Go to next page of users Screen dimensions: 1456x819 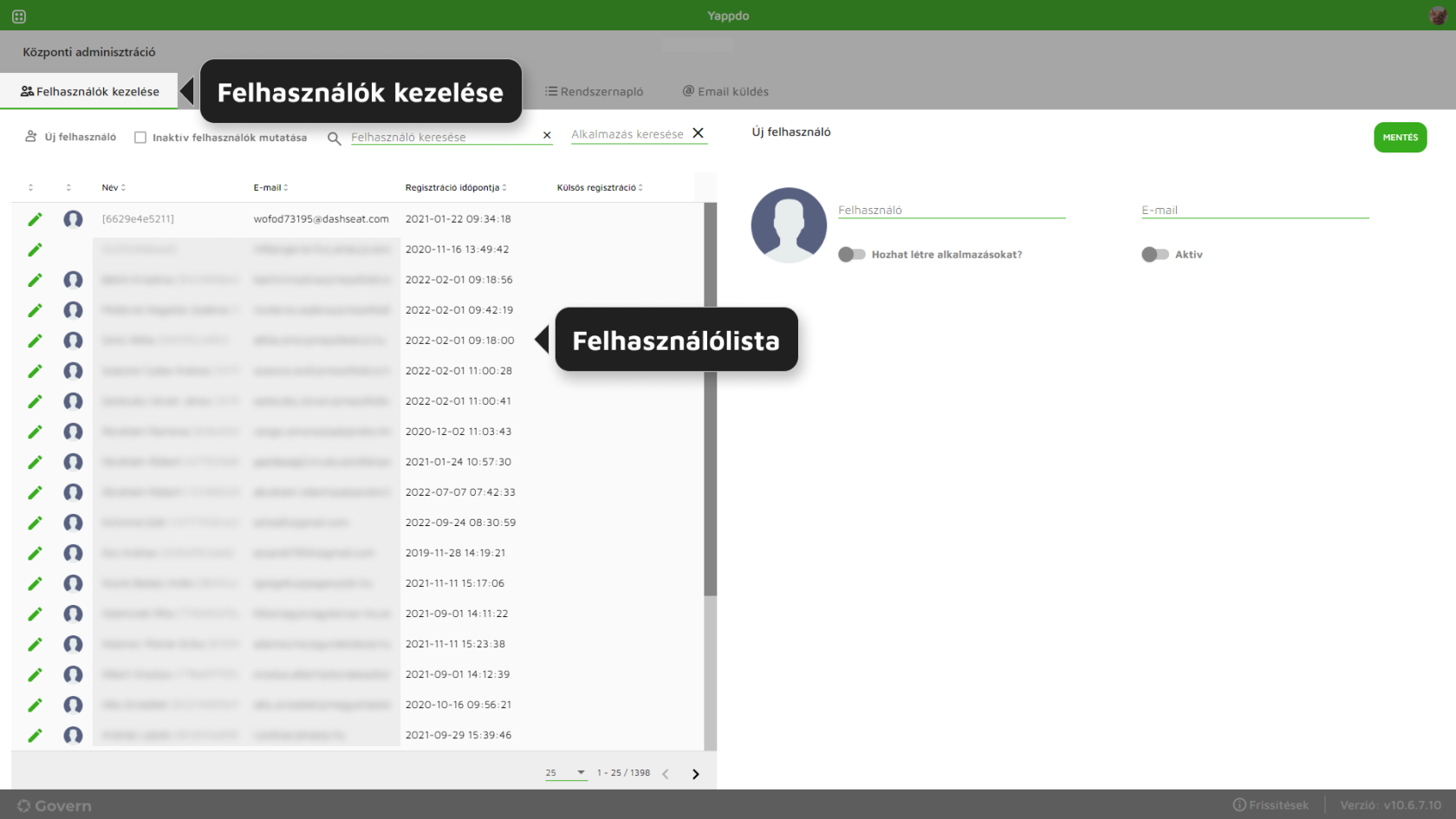click(695, 774)
